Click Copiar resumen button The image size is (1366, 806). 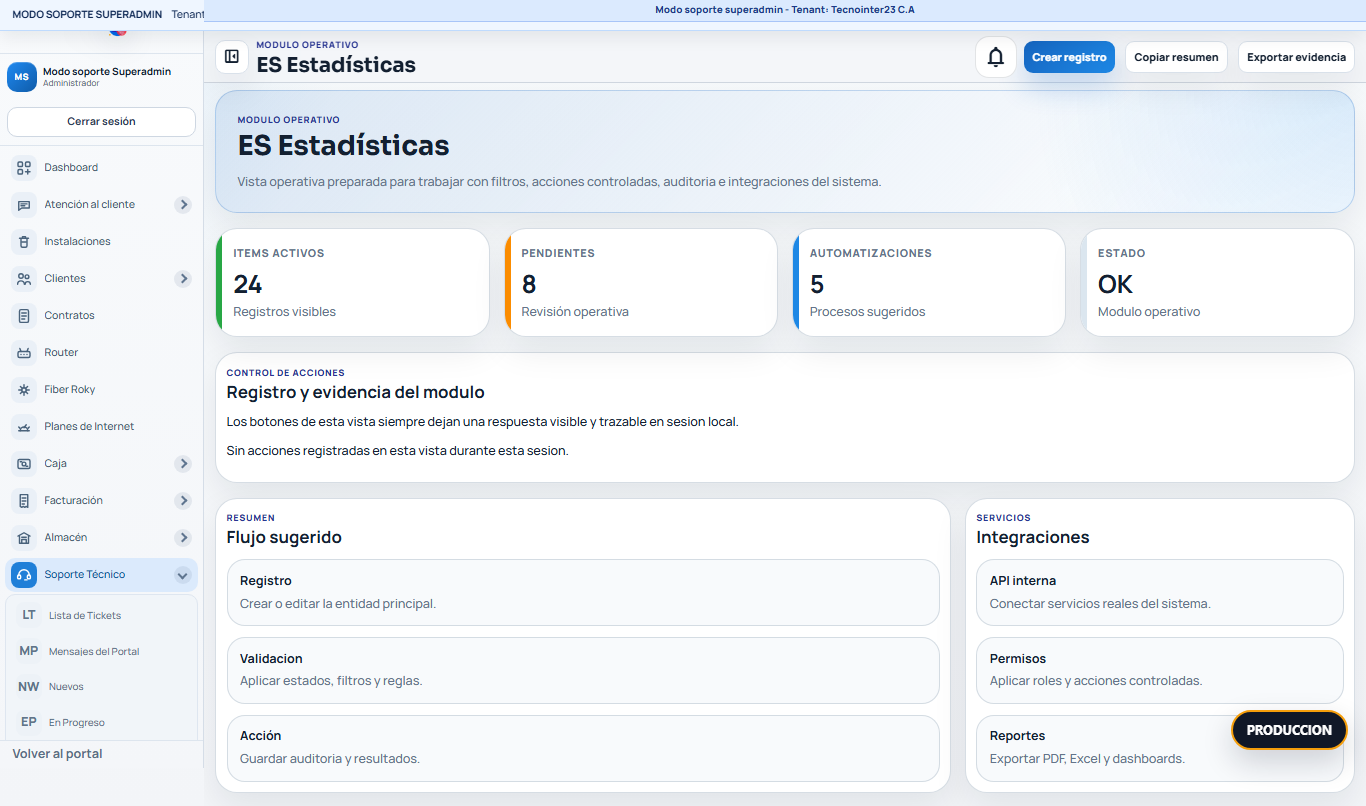pos(1176,57)
